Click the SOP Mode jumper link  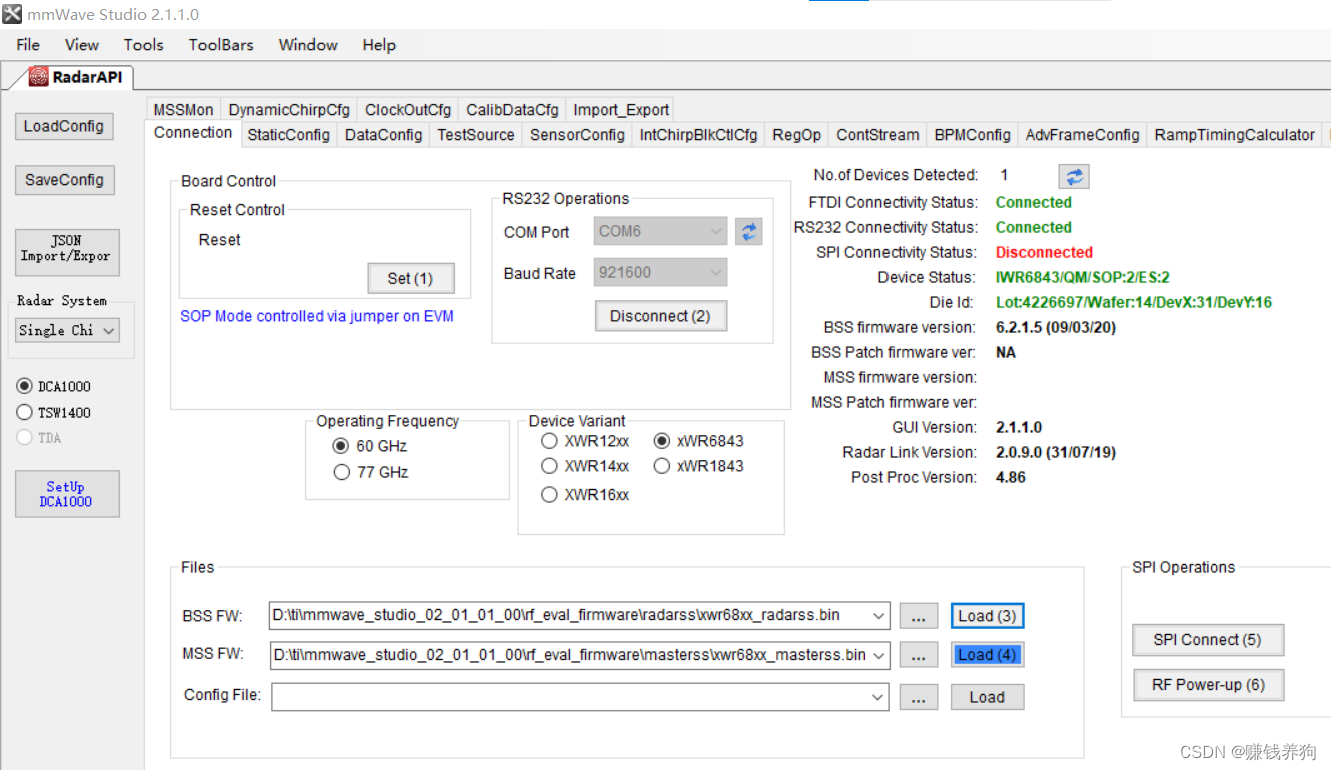[x=317, y=316]
